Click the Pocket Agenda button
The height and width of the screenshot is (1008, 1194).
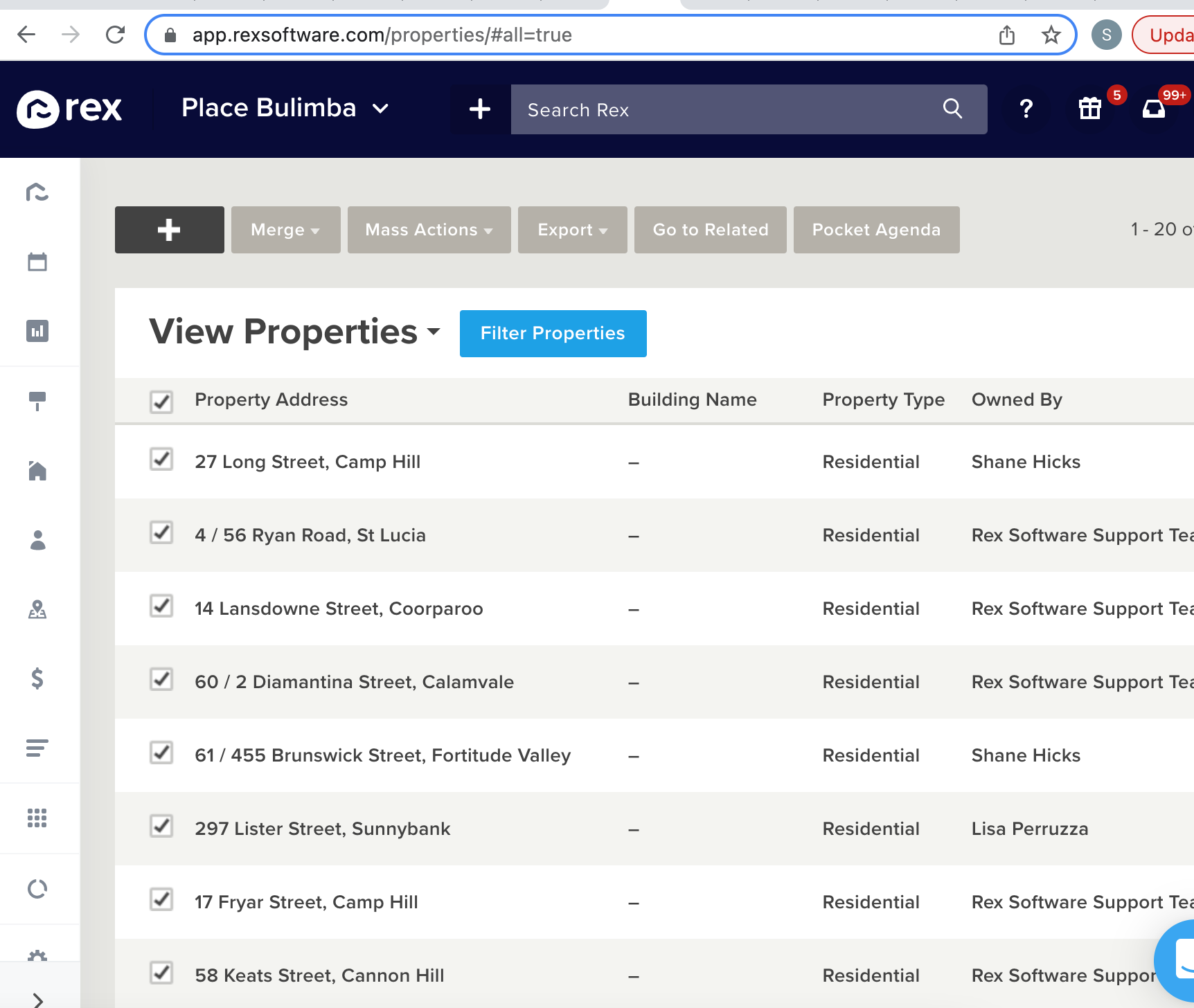[877, 230]
